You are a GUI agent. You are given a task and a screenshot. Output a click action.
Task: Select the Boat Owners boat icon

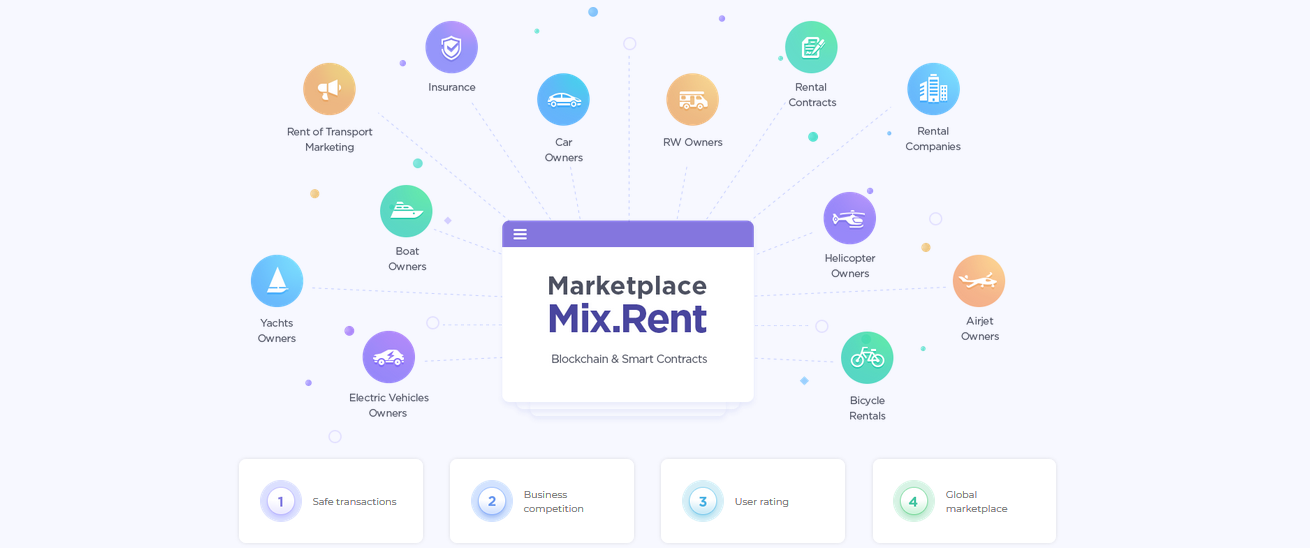(406, 211)
